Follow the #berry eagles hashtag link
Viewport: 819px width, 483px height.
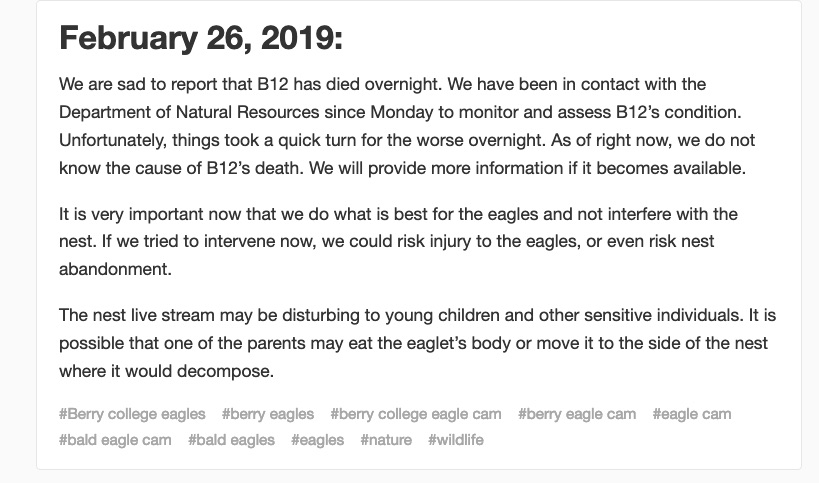click(268, 414)
